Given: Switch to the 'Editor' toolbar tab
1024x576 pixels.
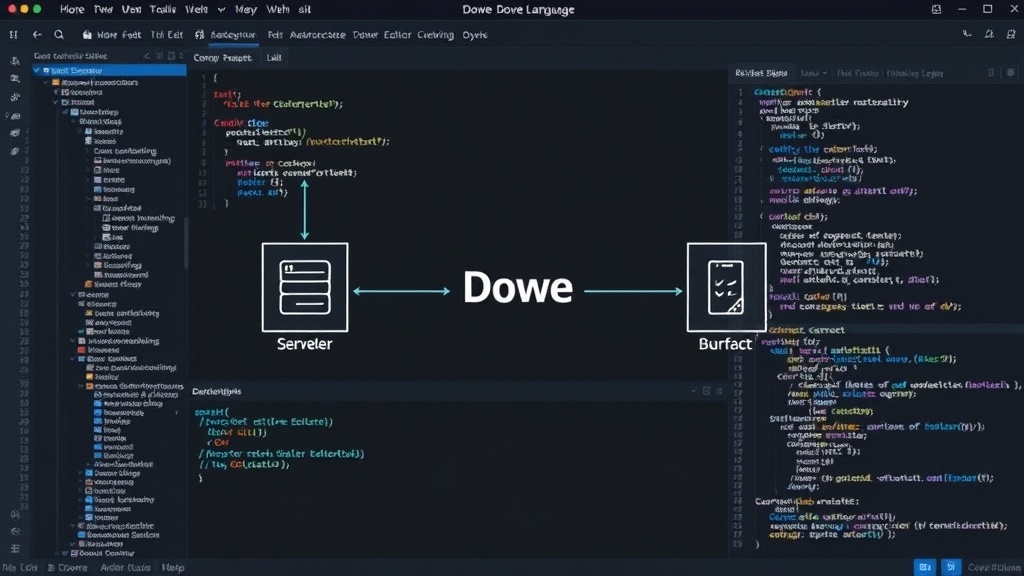Looking at the screenshot, I should point(397,35).
